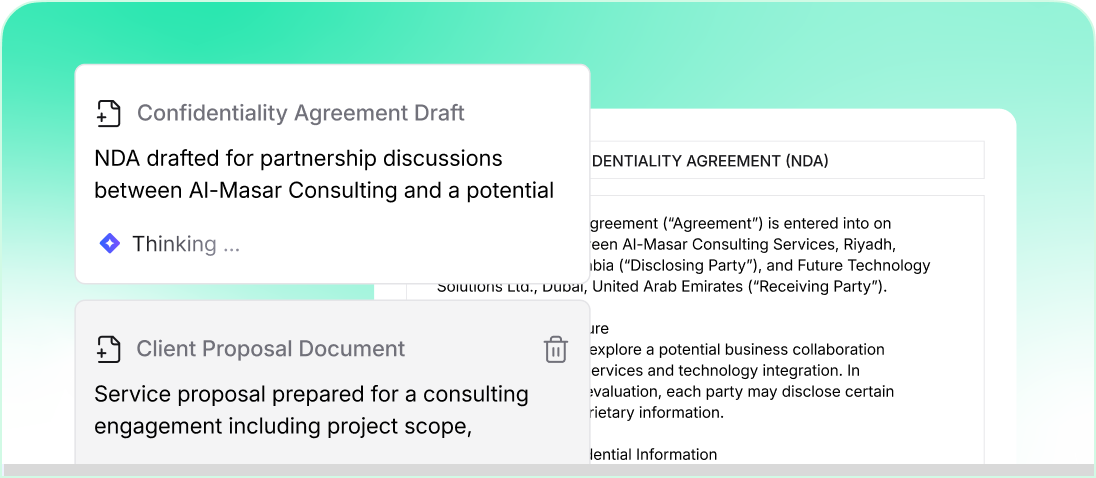Click the document icon beside Client Proposal Document
The height and width of the screenshot is (478, 1096).
pyautogui.click(x=108, y=349)
